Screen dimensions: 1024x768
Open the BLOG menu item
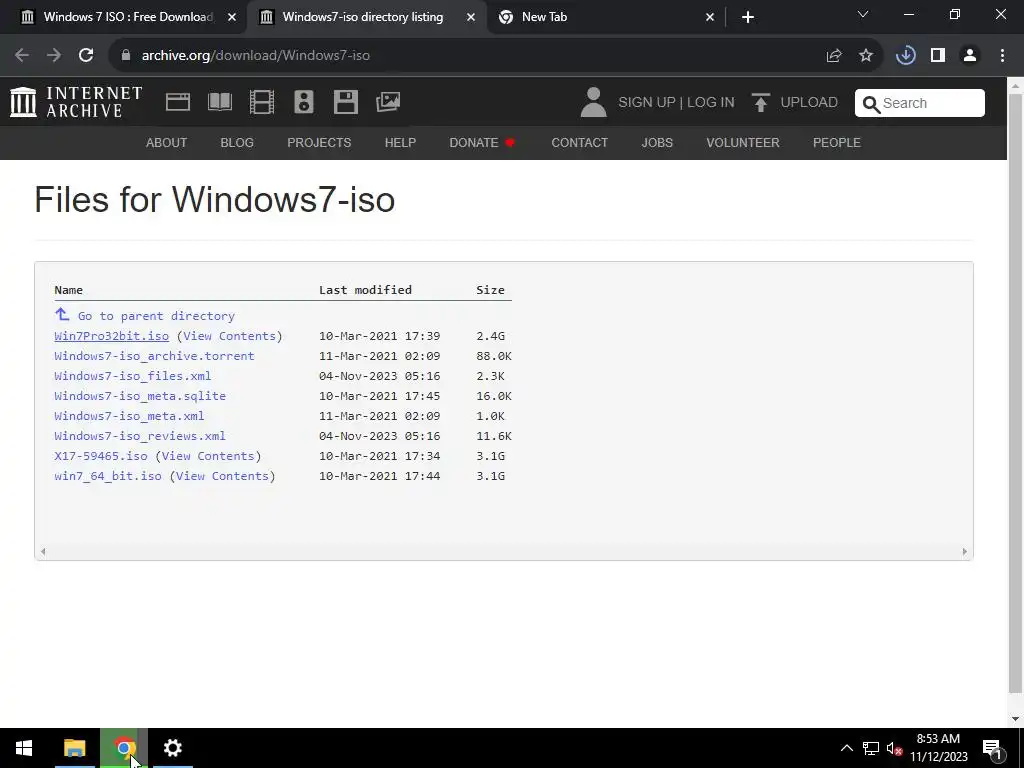coord(237,142)
